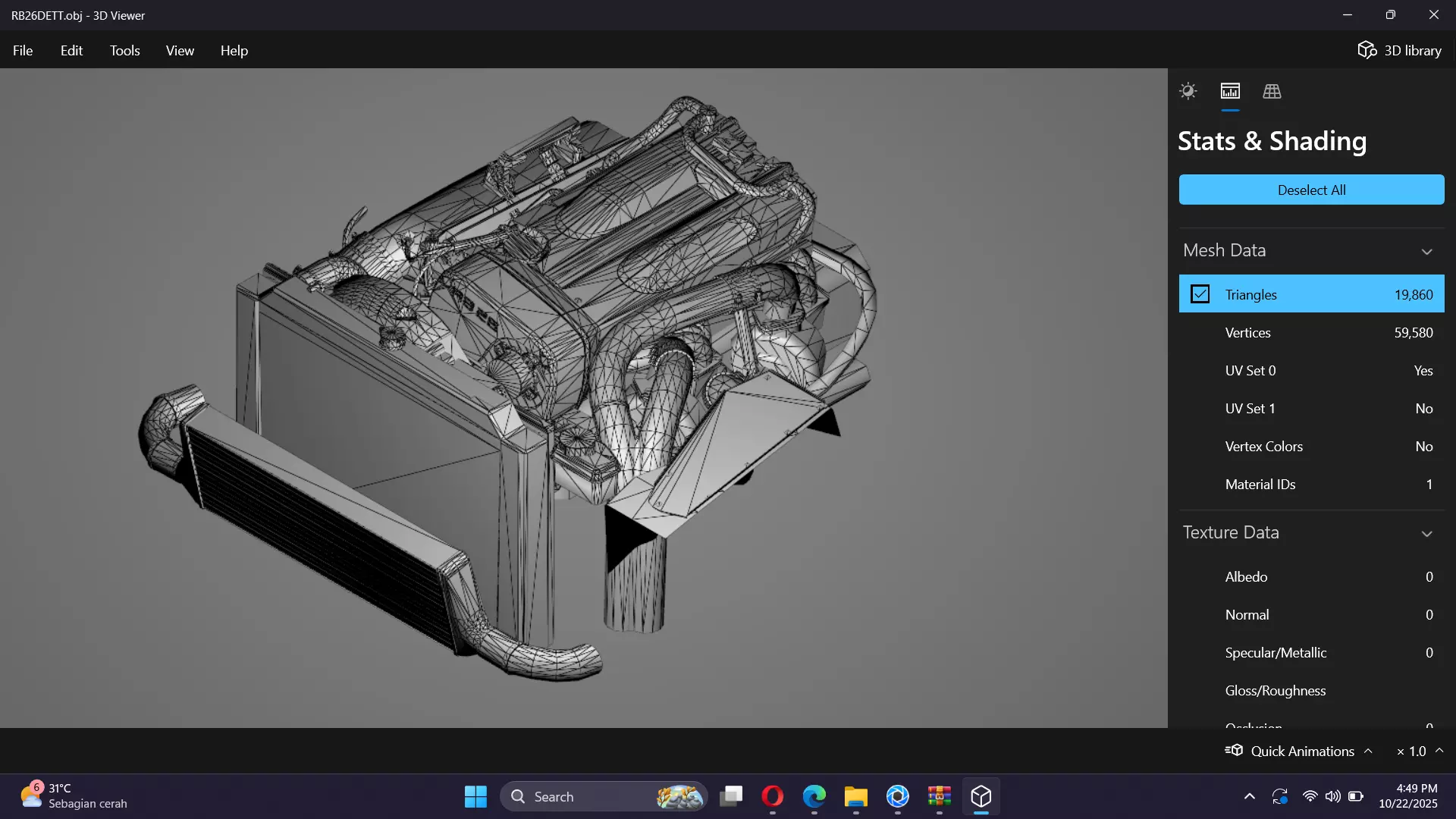
Task: Launch Opera from the taskbar
Action: (773, 796)
